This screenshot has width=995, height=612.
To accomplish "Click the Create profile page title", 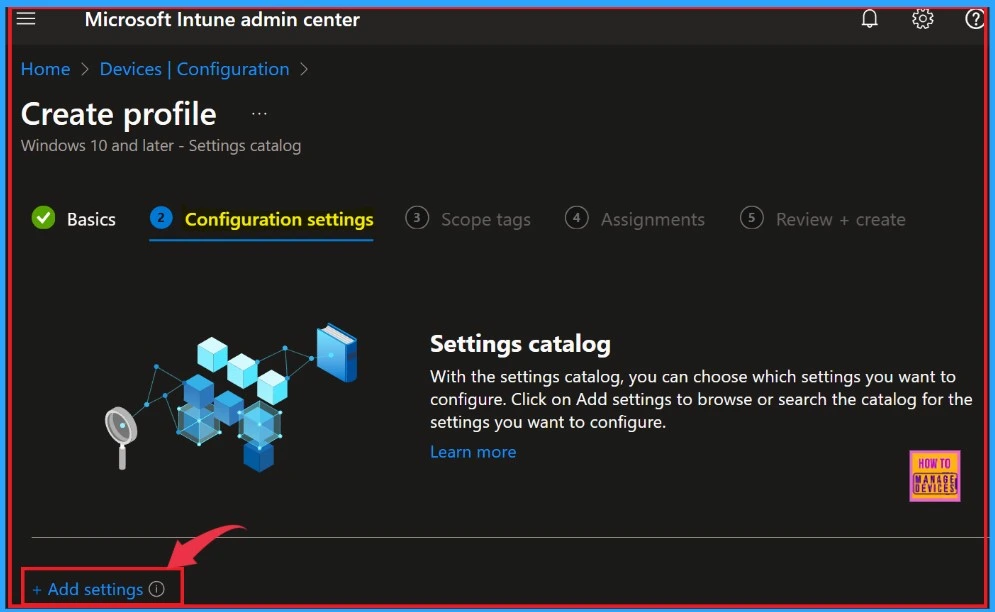I will coord(119,114).
